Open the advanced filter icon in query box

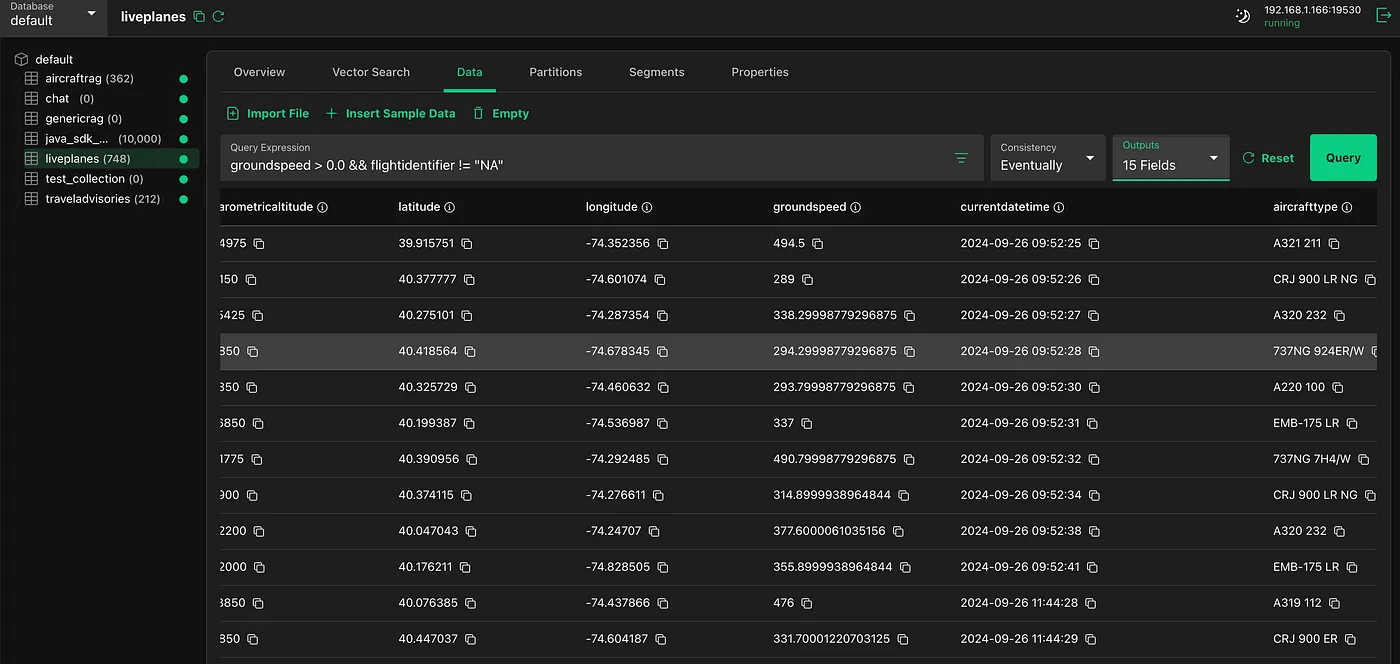click(x=961, y=158)
